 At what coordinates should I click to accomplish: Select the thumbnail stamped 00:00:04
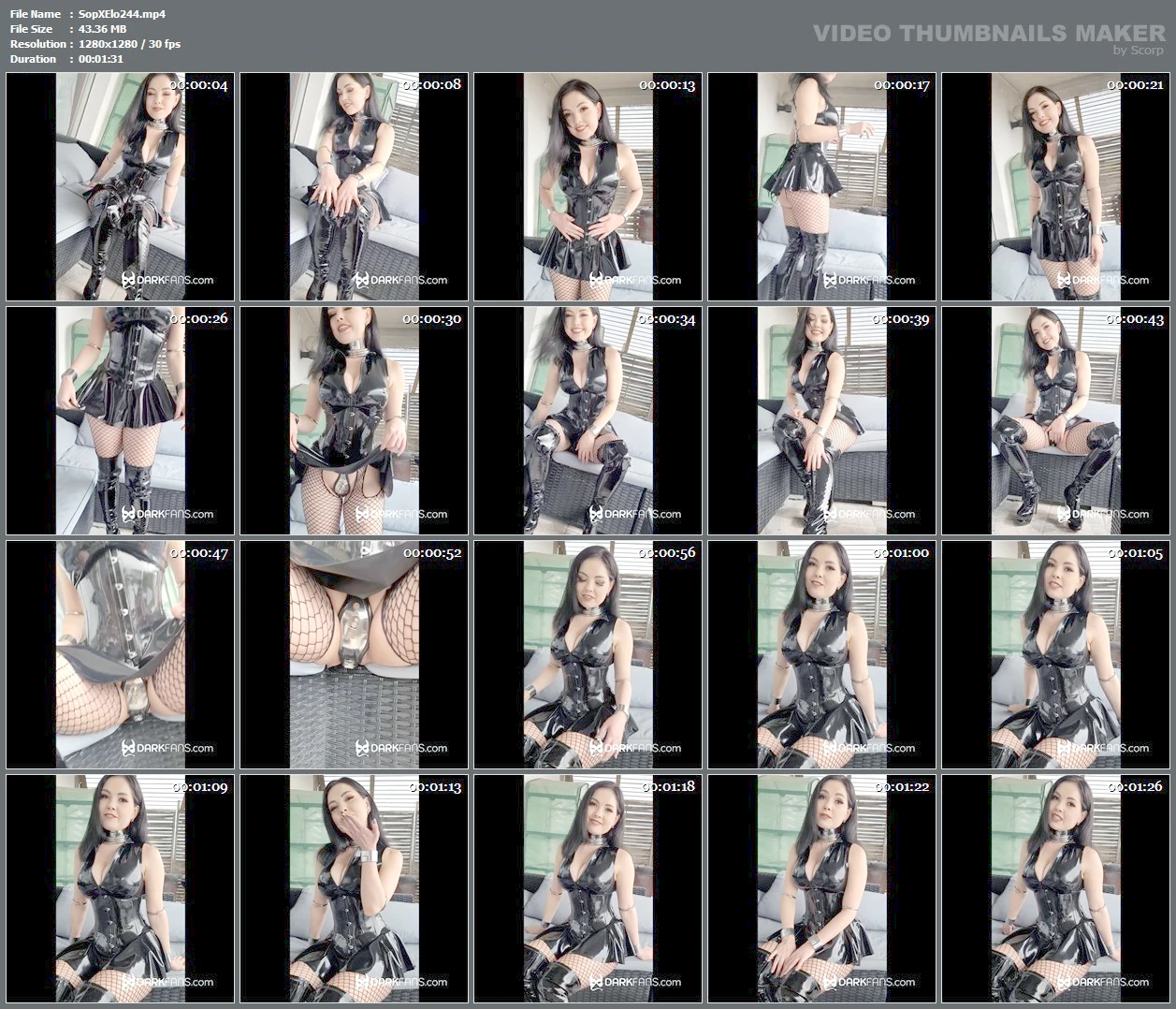coord(120,187)
